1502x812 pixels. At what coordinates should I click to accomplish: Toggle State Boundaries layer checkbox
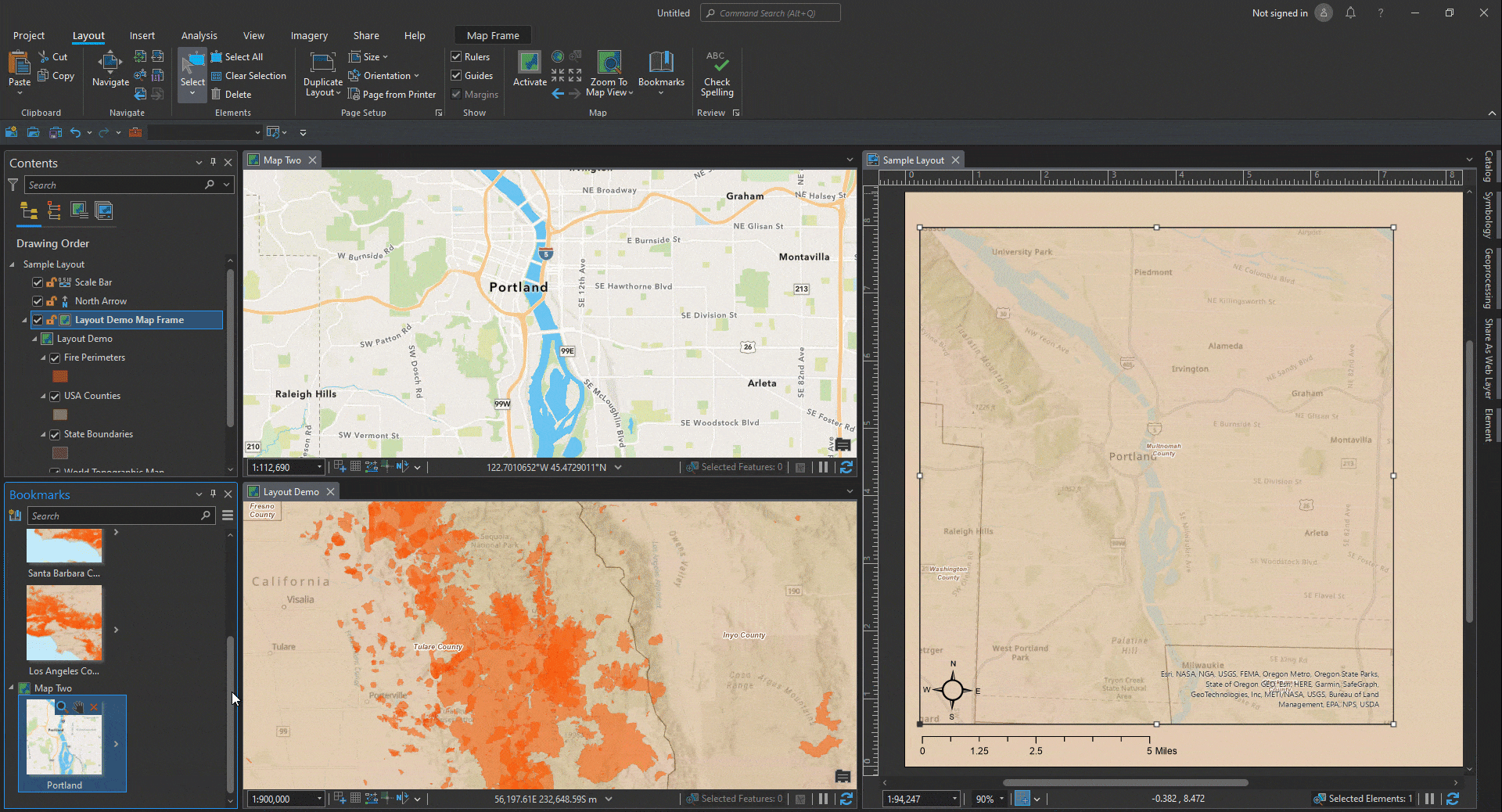coord(56,435)
